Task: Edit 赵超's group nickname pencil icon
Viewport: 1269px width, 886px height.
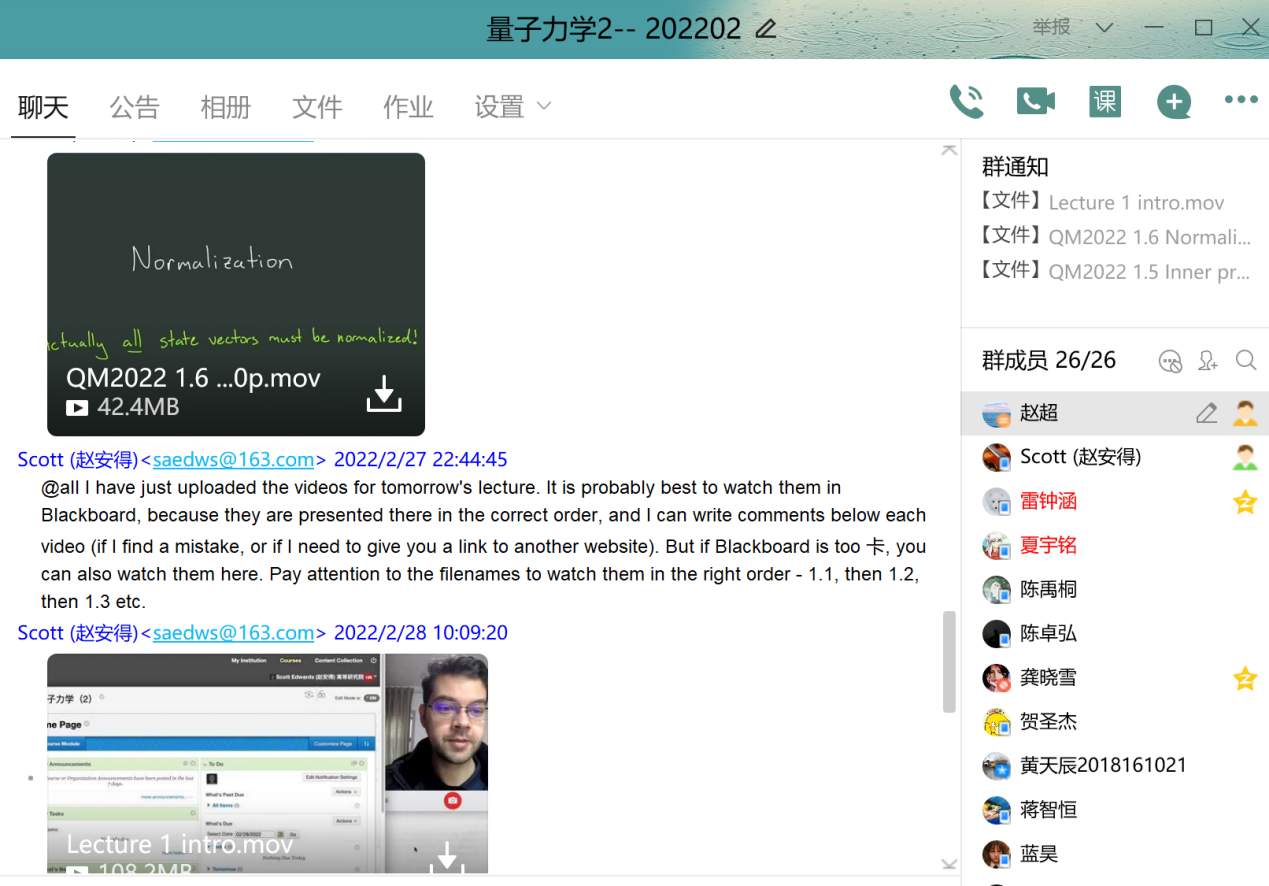Action: 1207,413
